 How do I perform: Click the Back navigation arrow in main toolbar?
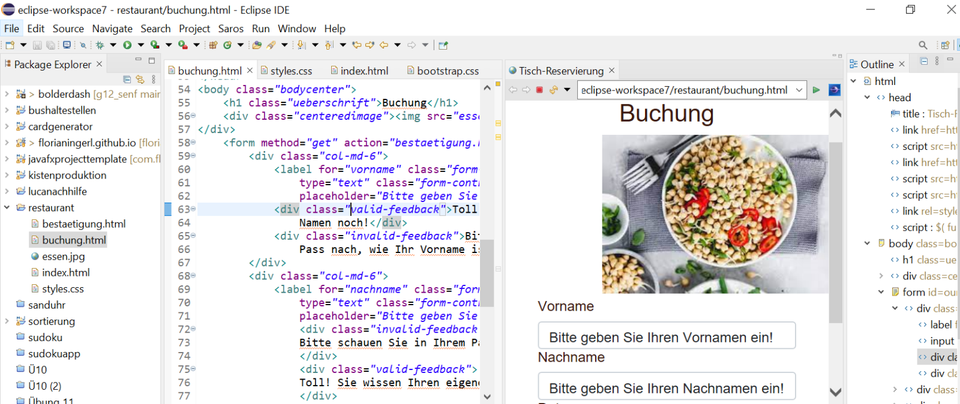(384, 45)
